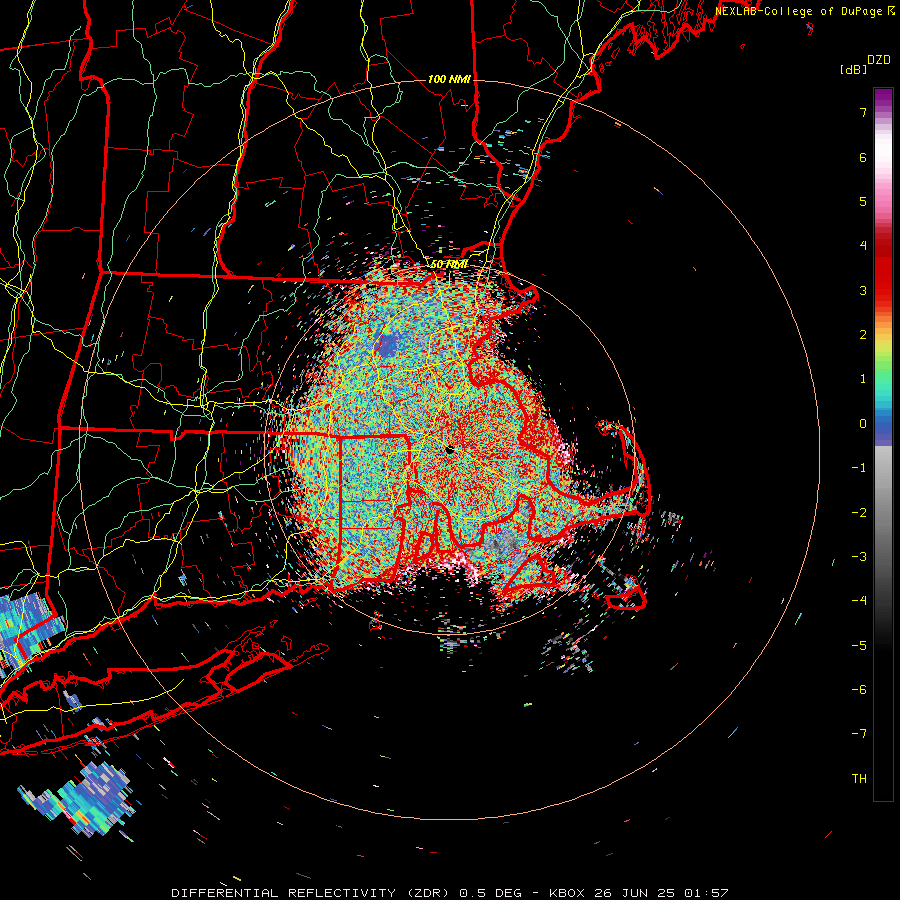Click the '[dB]' units label
The height and width of the screenshot is (900, 900).
pyautogui.click(x=853, y=69)
